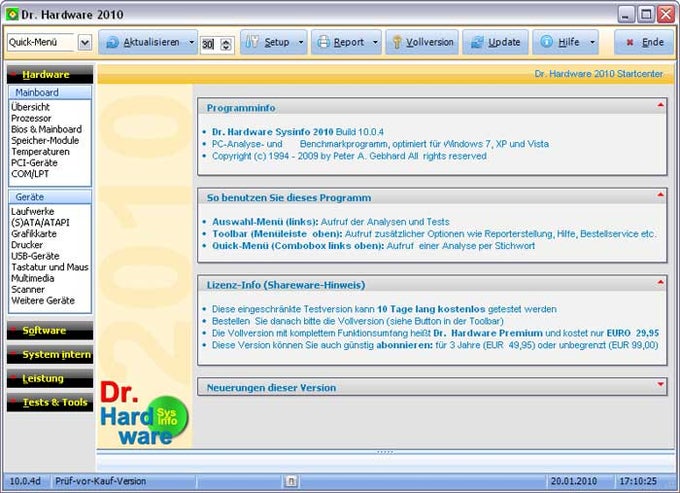This screenshot has width=680, height=493.
Task: Select Laufwerke in Geräte list
Action: pyautogui.click(x=33, y=212)
